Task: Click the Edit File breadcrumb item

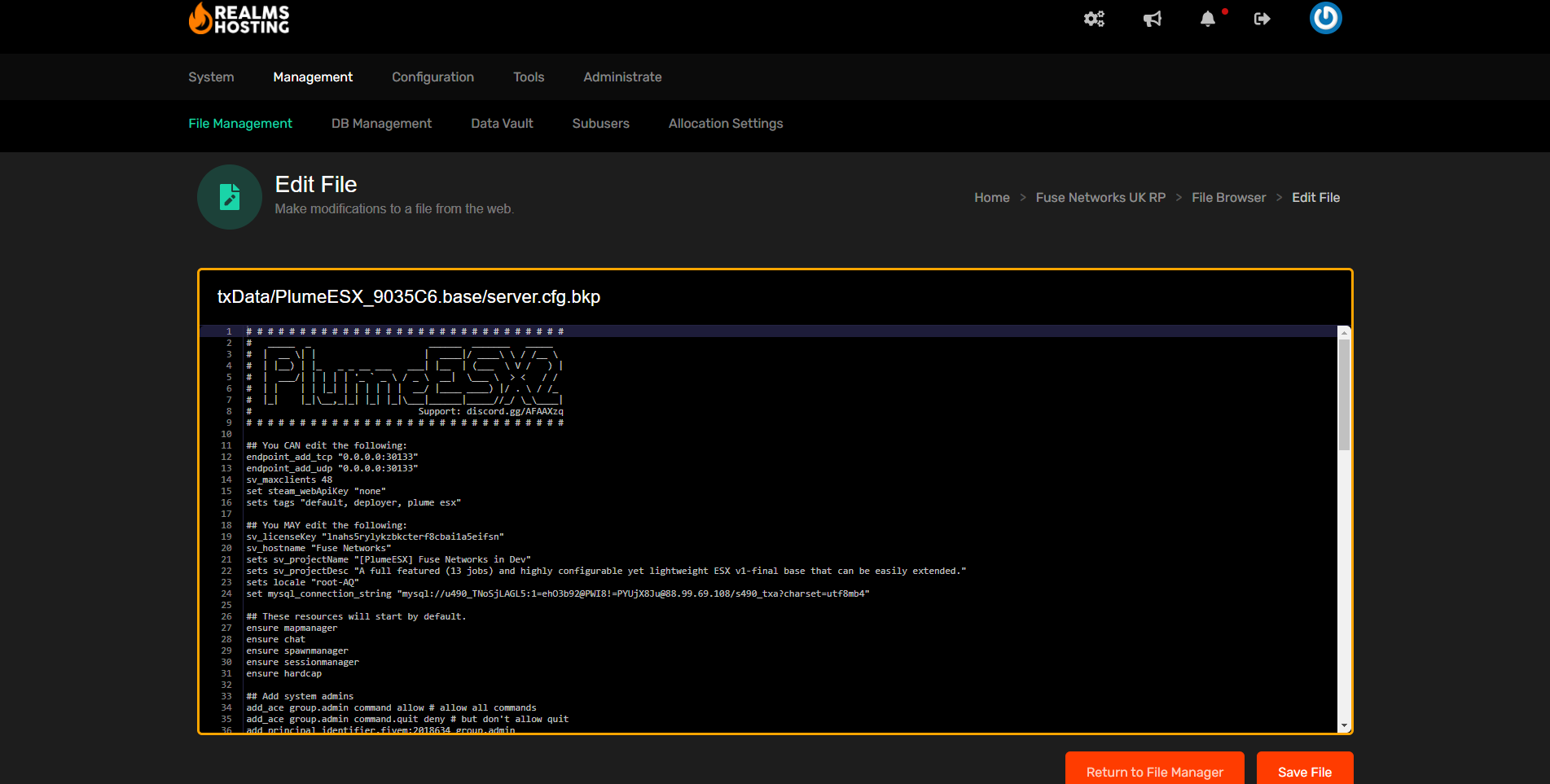Action: [x=1315, y=198]
